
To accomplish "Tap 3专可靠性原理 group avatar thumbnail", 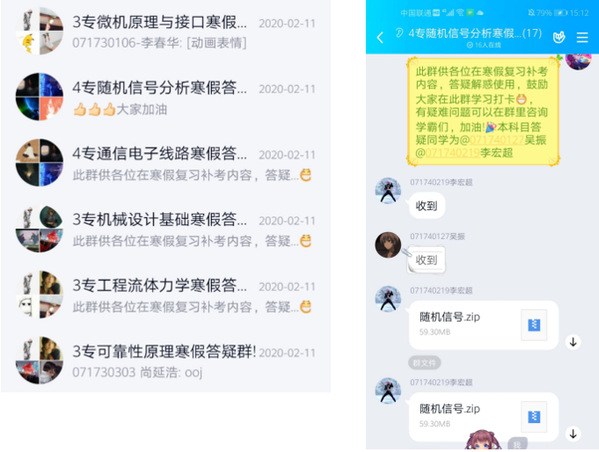I will [x=39, y=360].
